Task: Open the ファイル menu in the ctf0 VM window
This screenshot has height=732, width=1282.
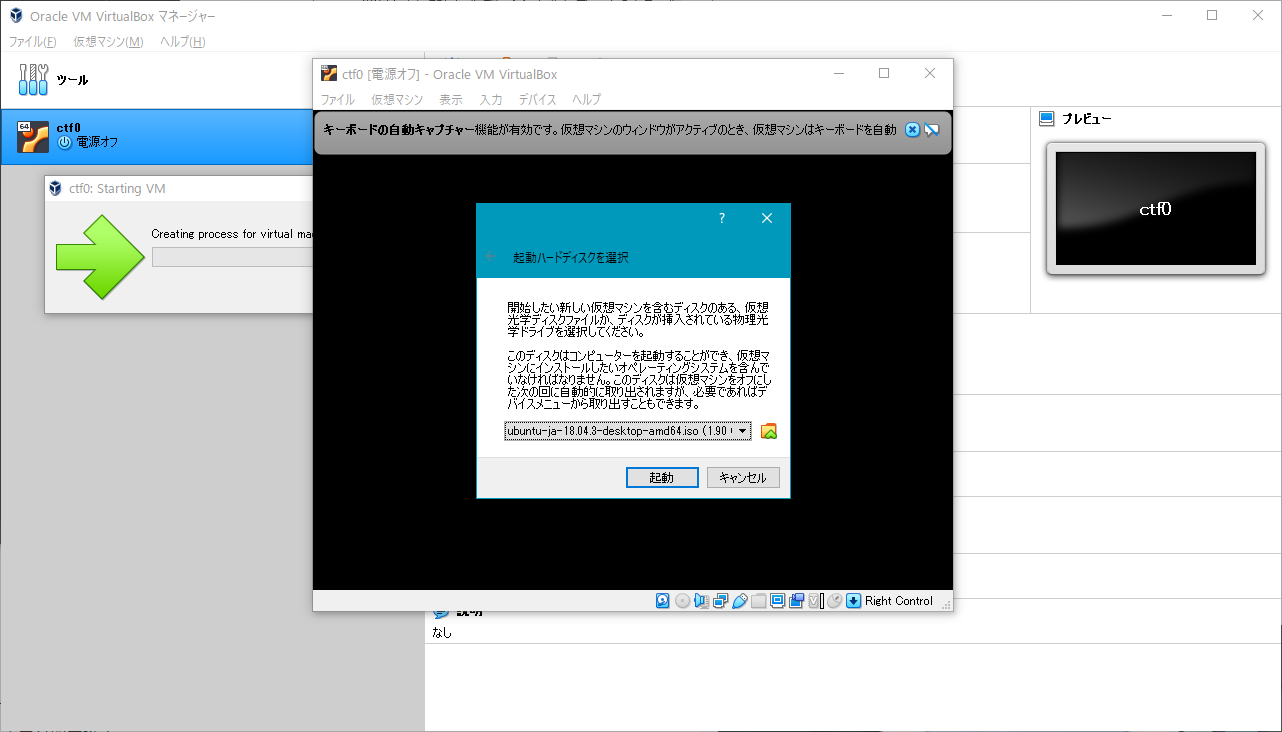Action: coord(337,100)
